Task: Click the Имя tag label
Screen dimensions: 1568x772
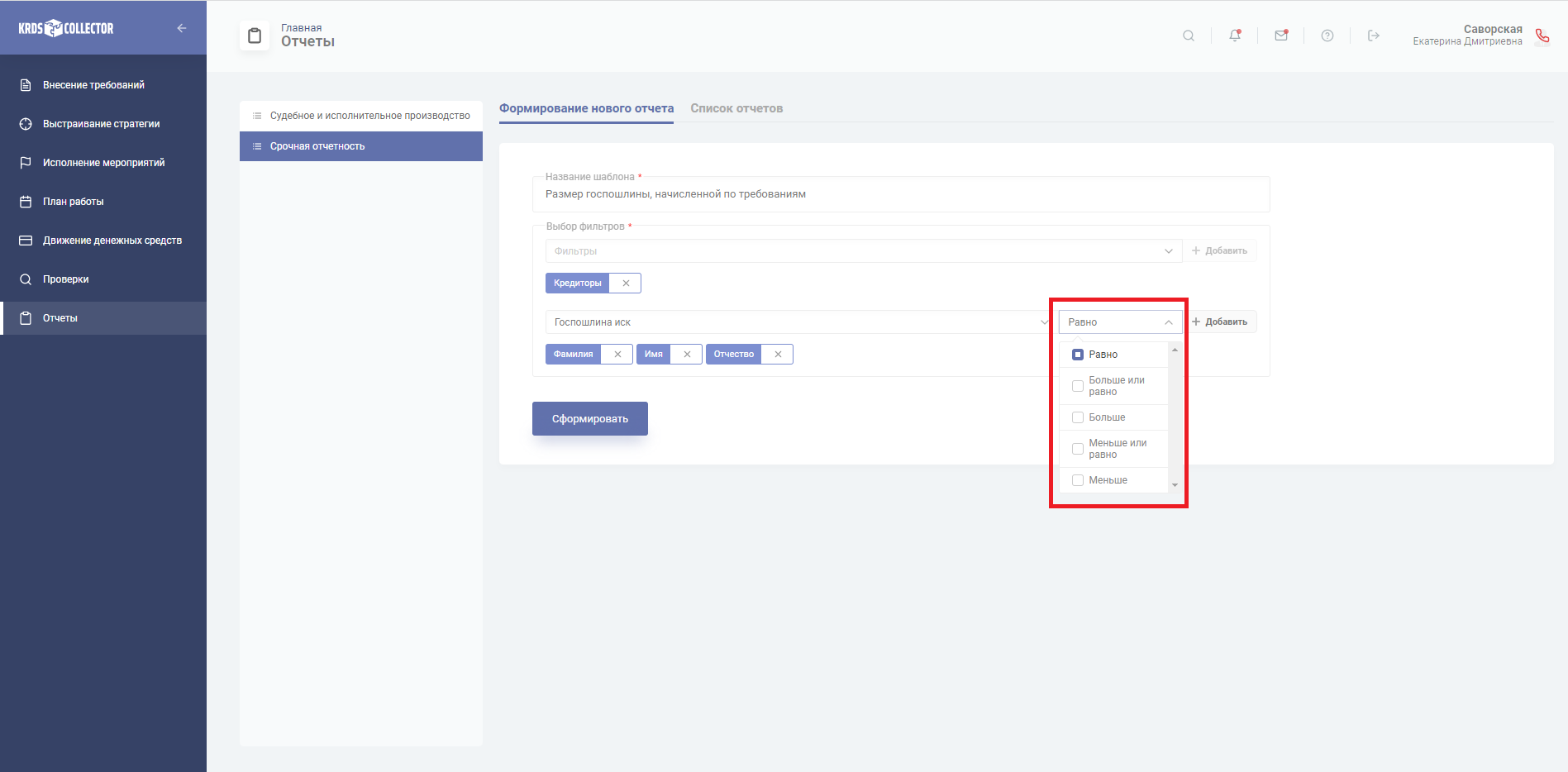Action: click(654, 355)
